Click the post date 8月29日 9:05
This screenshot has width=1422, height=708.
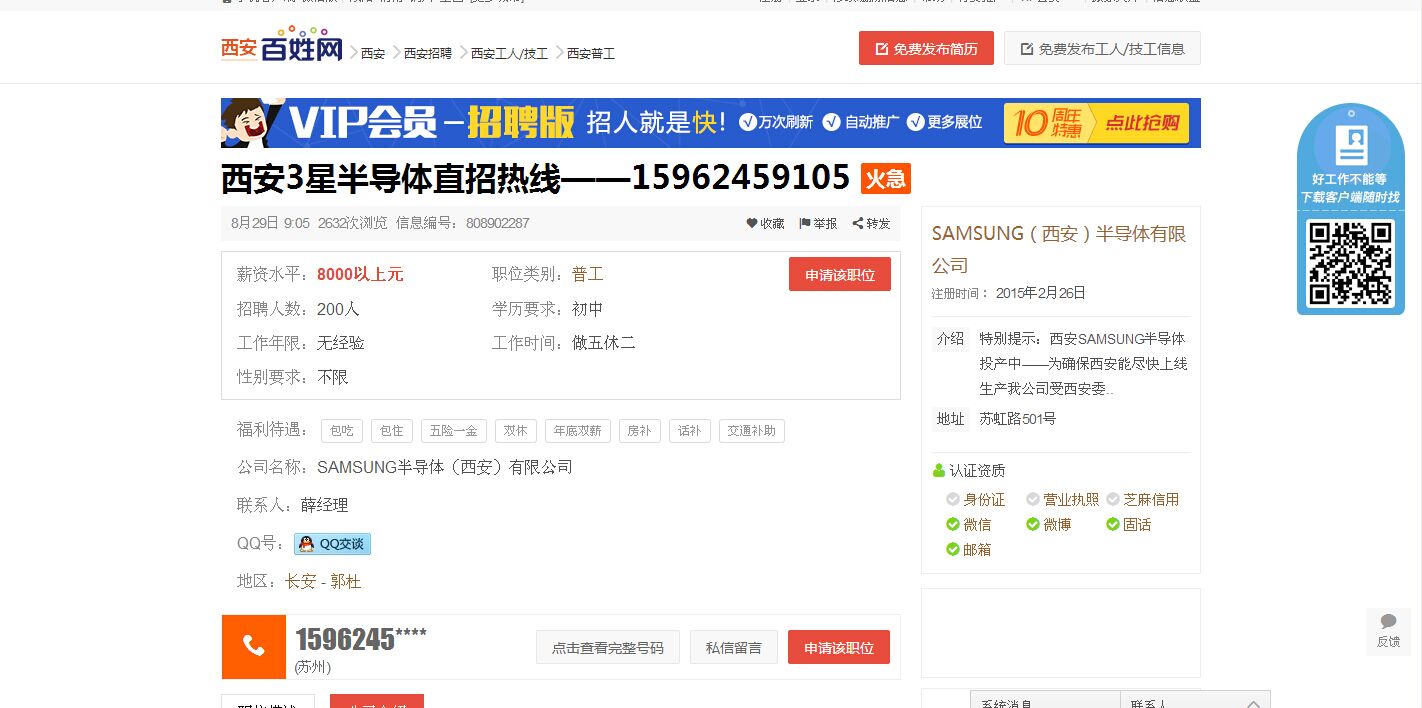coord(270,223)
